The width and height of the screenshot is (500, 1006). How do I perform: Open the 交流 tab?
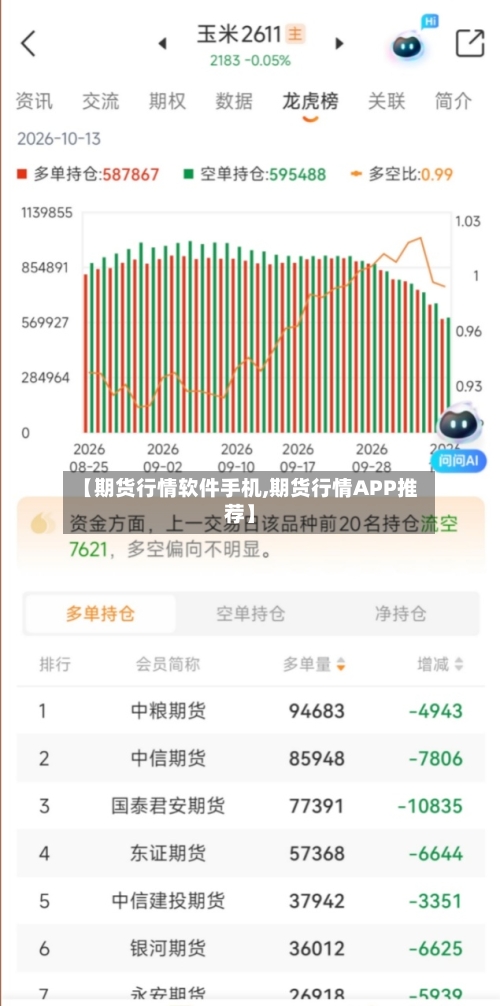101,101
